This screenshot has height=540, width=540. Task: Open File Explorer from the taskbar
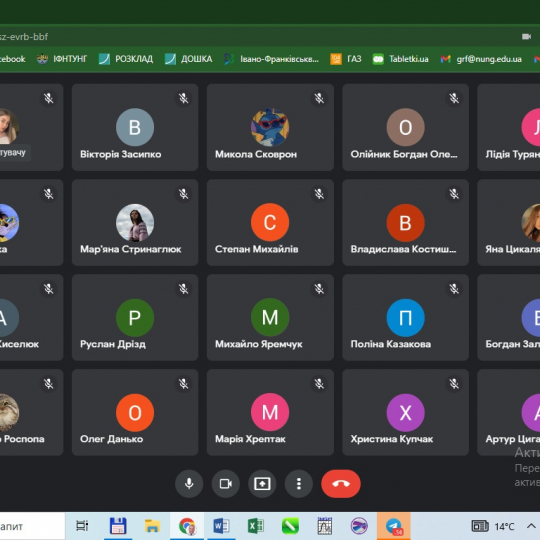pos(152,526)
